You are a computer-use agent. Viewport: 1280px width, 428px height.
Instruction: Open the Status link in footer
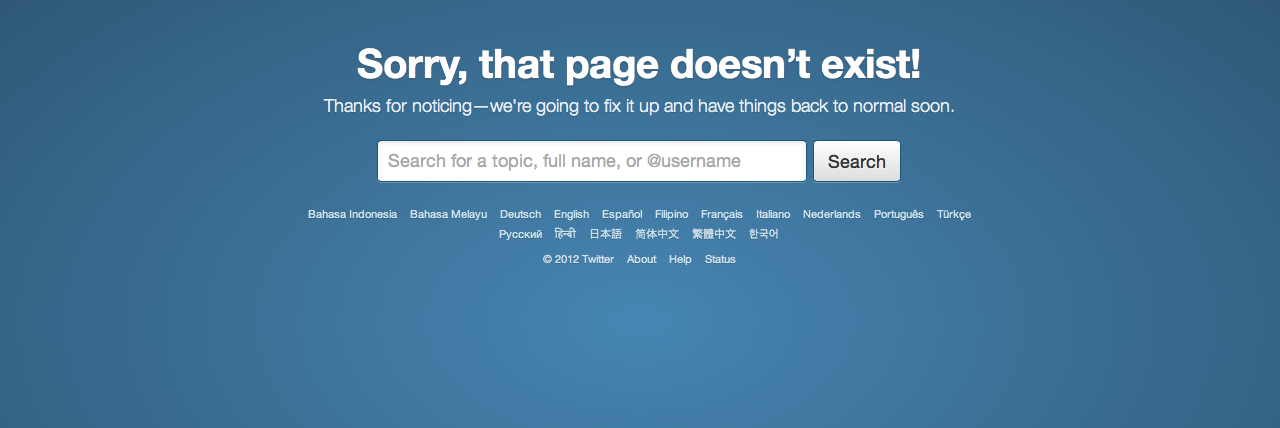coord(720,259)
